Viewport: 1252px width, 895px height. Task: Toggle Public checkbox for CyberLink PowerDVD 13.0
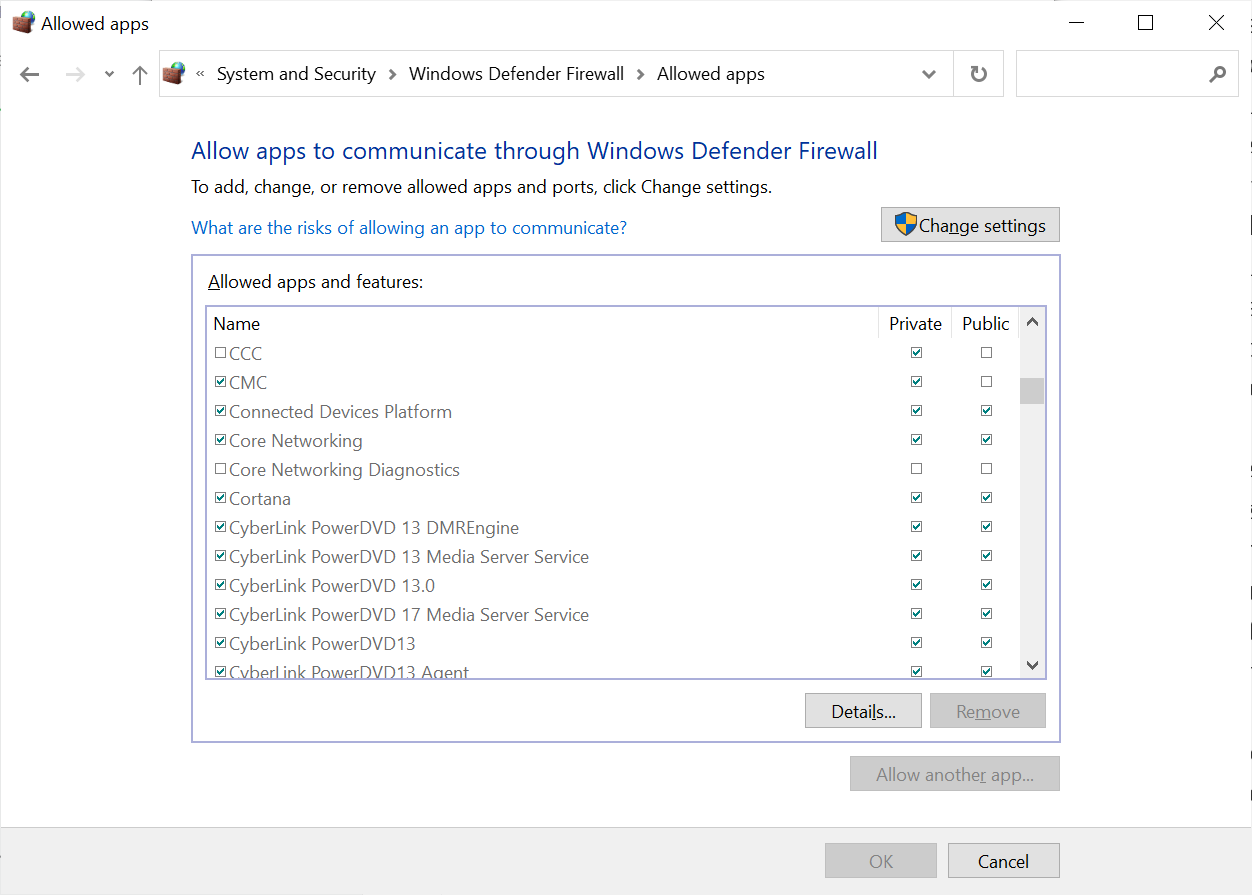click(x=987, y=585)
